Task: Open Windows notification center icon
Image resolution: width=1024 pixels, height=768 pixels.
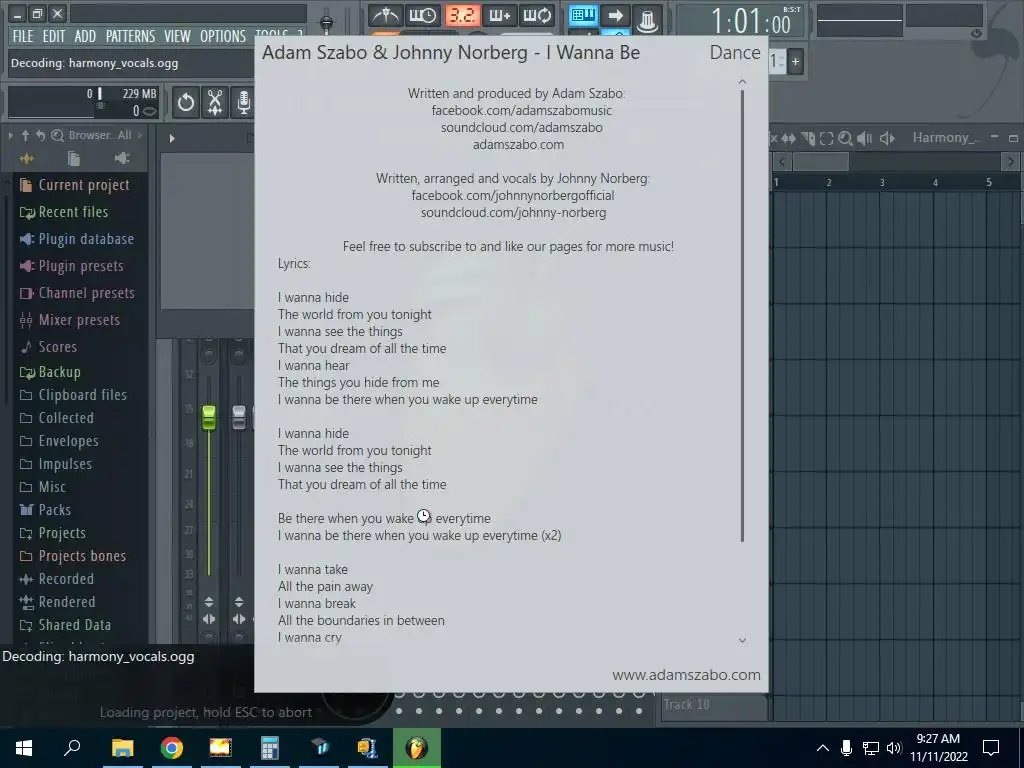Action: tap(991, 748)
